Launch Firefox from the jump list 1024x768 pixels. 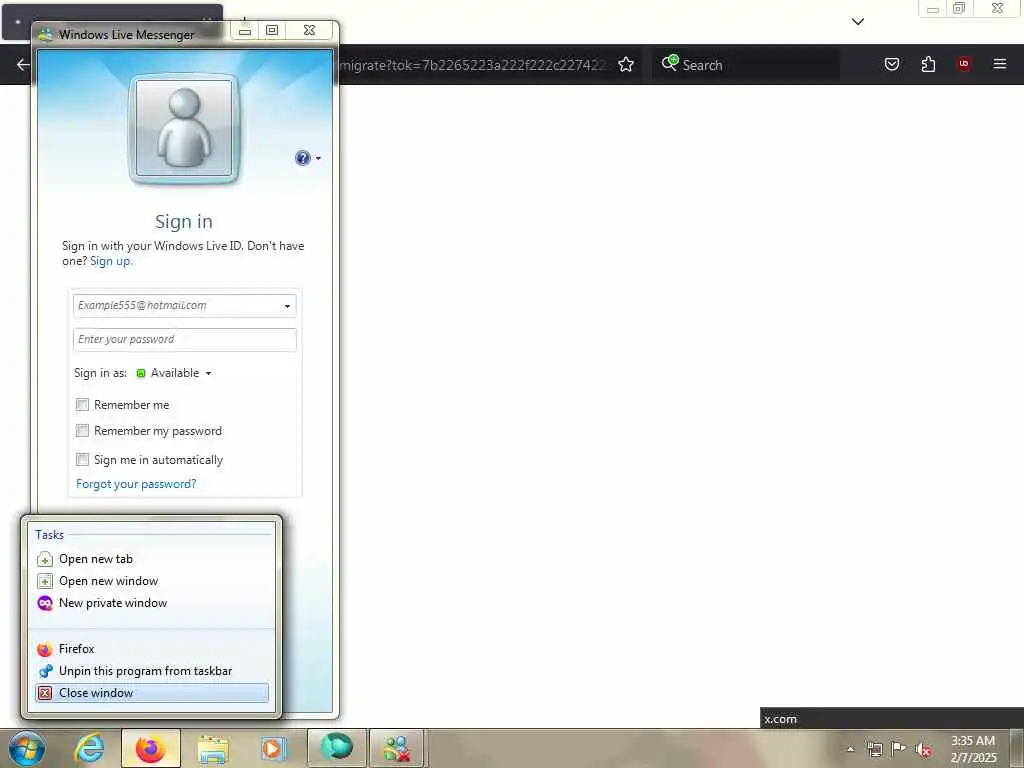click(x=152, y=649)
